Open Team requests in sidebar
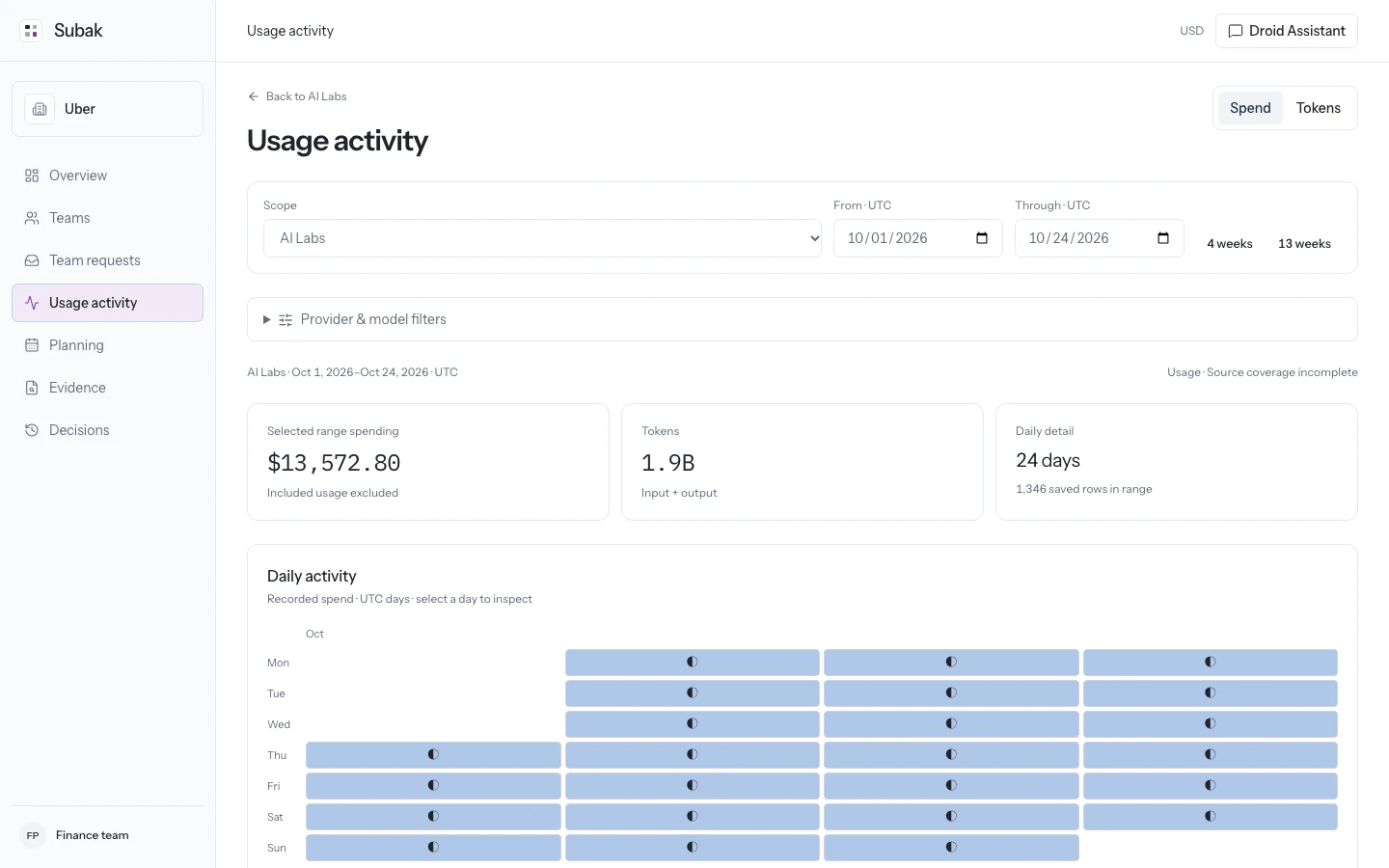The width and height of the screenshot is (1389, 868). 107,260
